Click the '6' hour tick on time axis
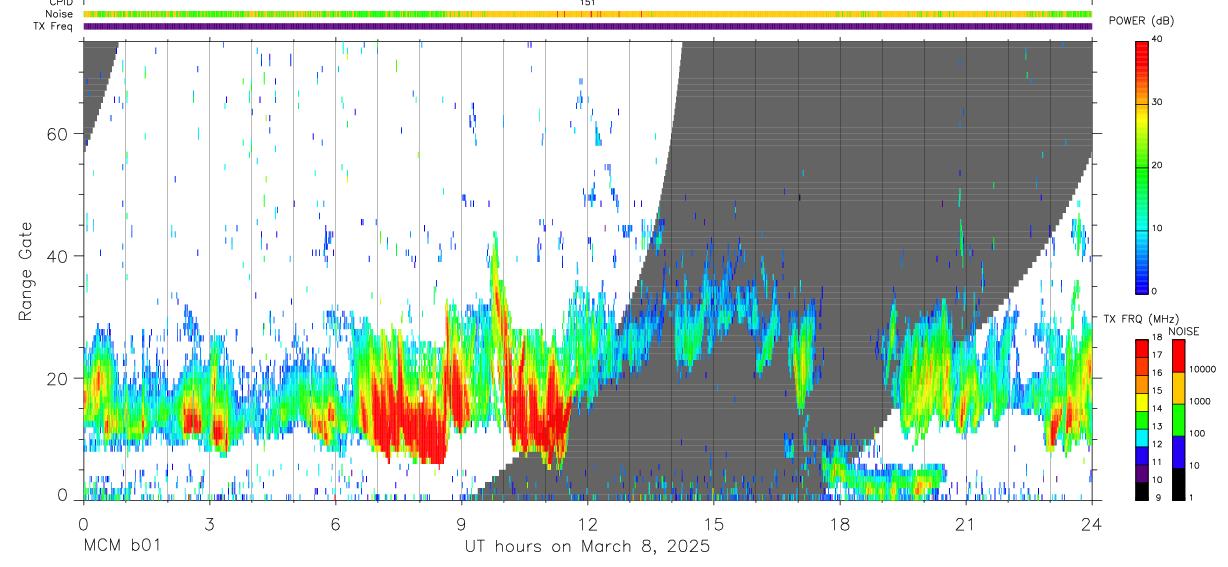 (x=335, y=525)
